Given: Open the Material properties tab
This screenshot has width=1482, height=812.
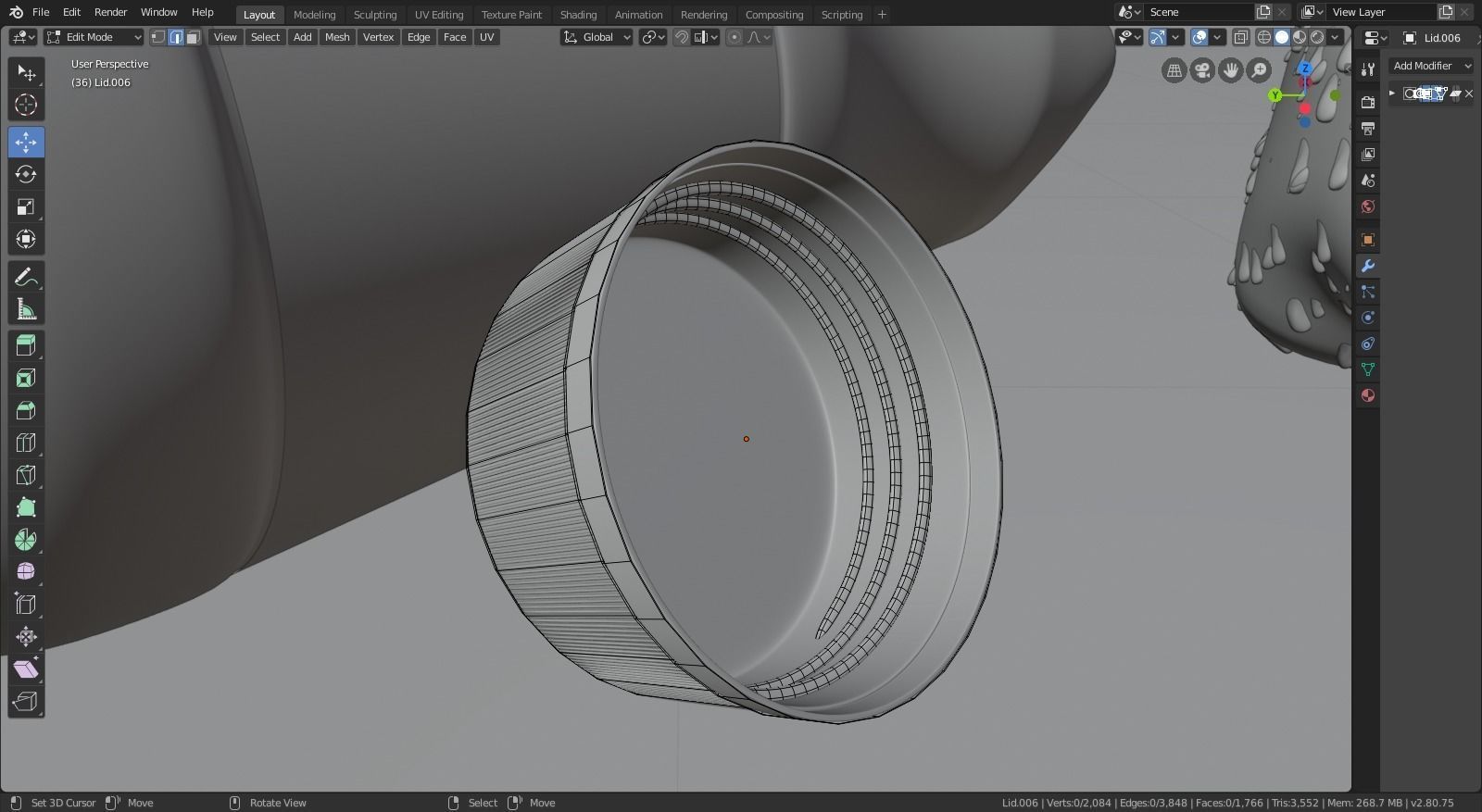Looking at the screenshot, I should click(x=1368, y=395).
